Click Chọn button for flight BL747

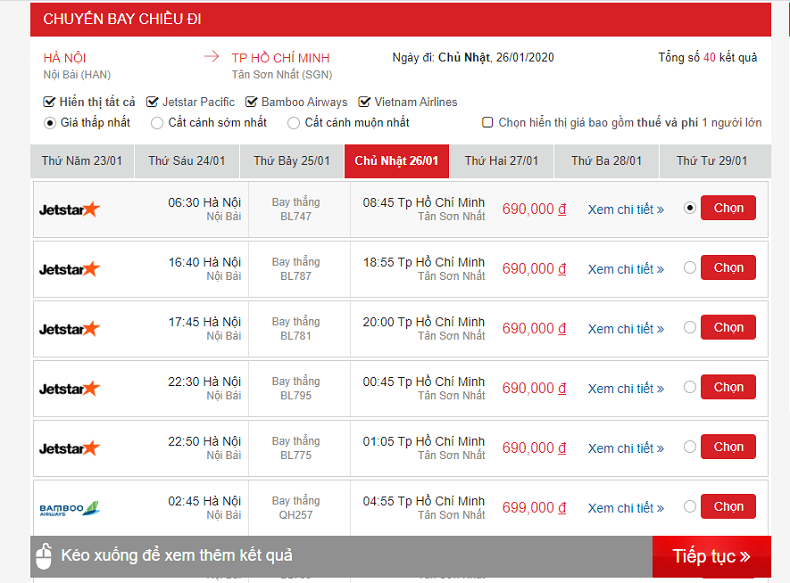point(729,208)
